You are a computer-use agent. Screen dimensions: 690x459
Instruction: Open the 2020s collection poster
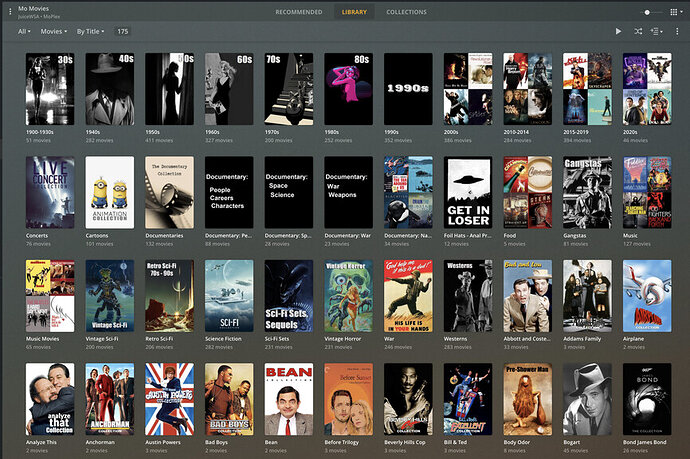[647, 89]
